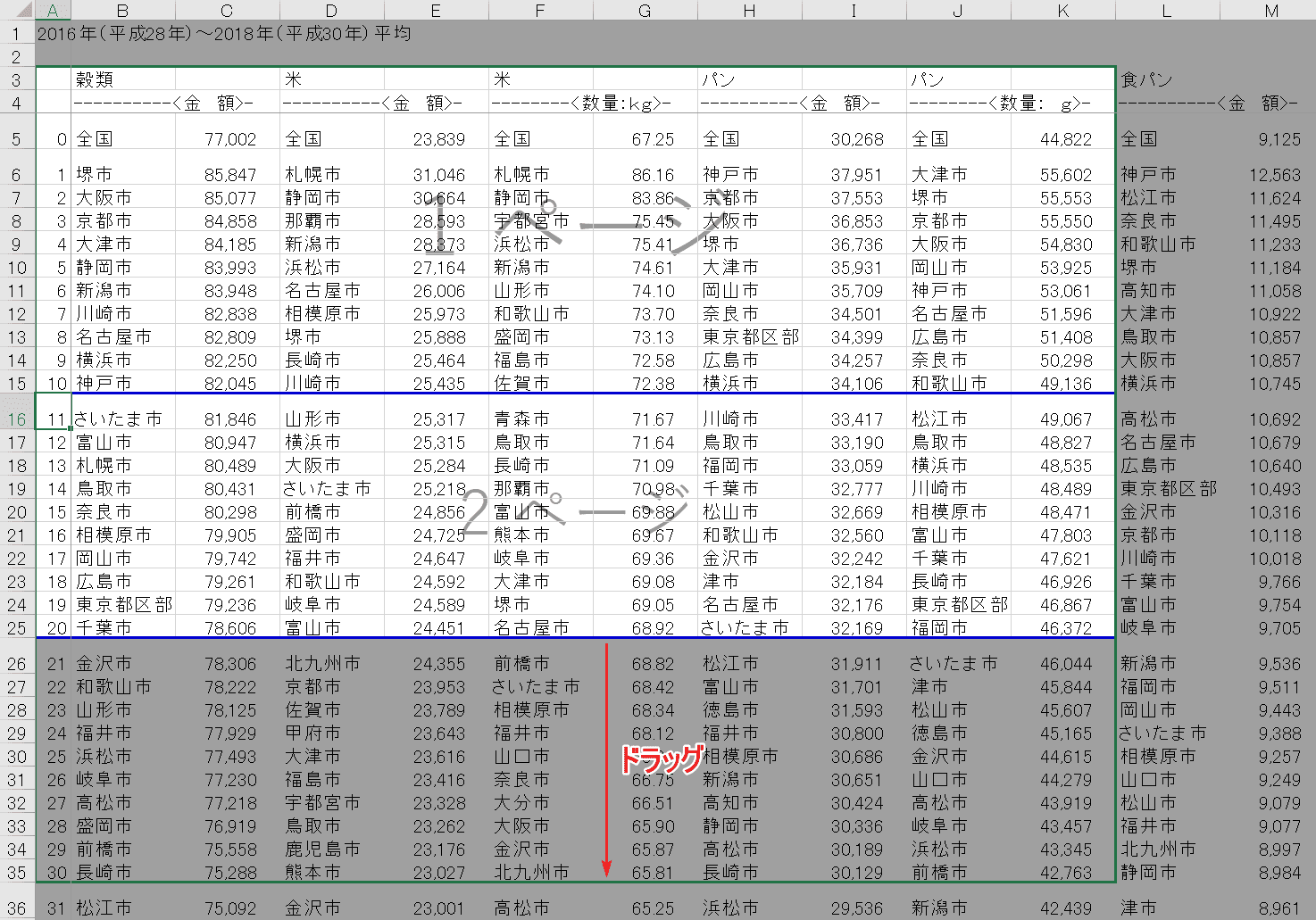
Task: Click cell with value 42,763
Action: coord(1062,873)
